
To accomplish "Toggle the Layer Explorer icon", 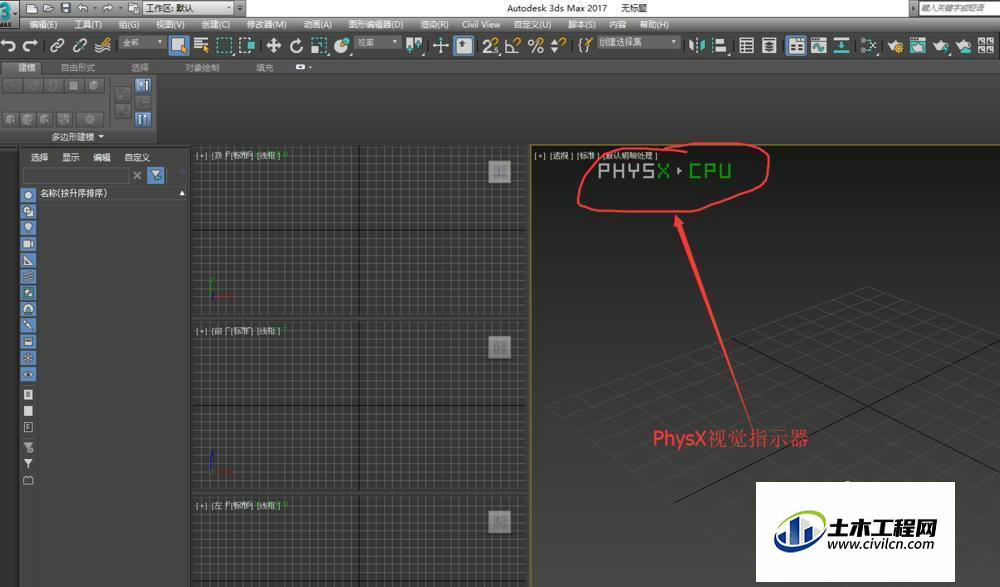I will pos(769,45).
